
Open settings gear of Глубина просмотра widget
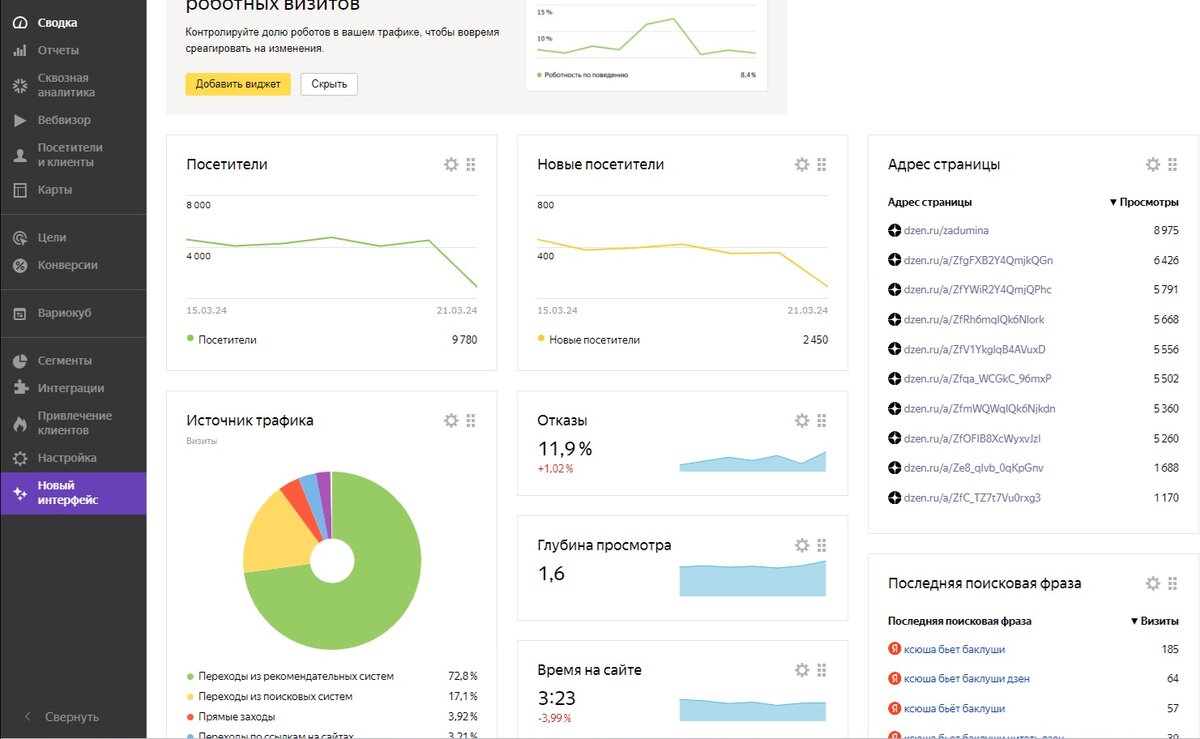coord(802,545)
